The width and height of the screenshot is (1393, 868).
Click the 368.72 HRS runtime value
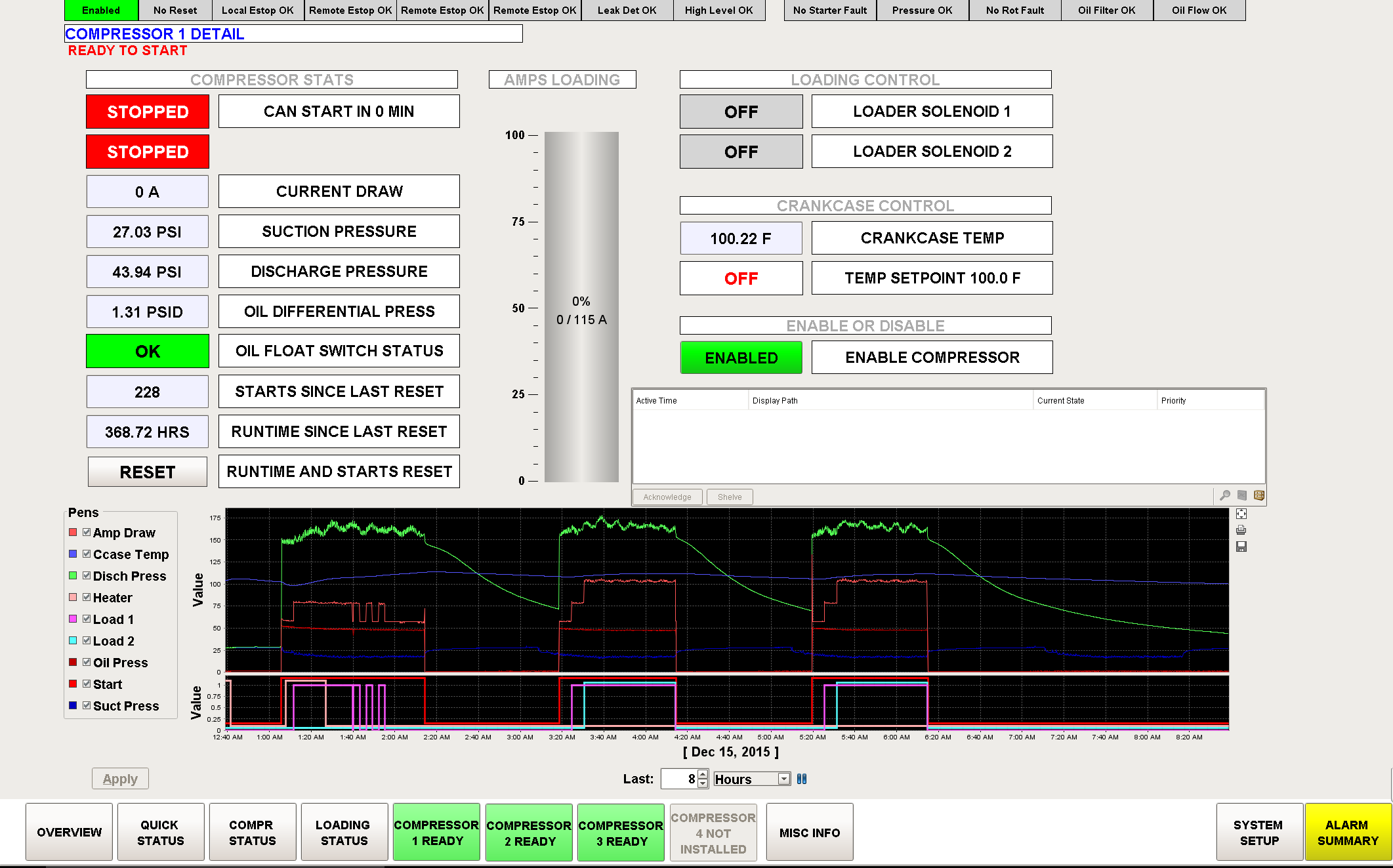coord(147,432)
